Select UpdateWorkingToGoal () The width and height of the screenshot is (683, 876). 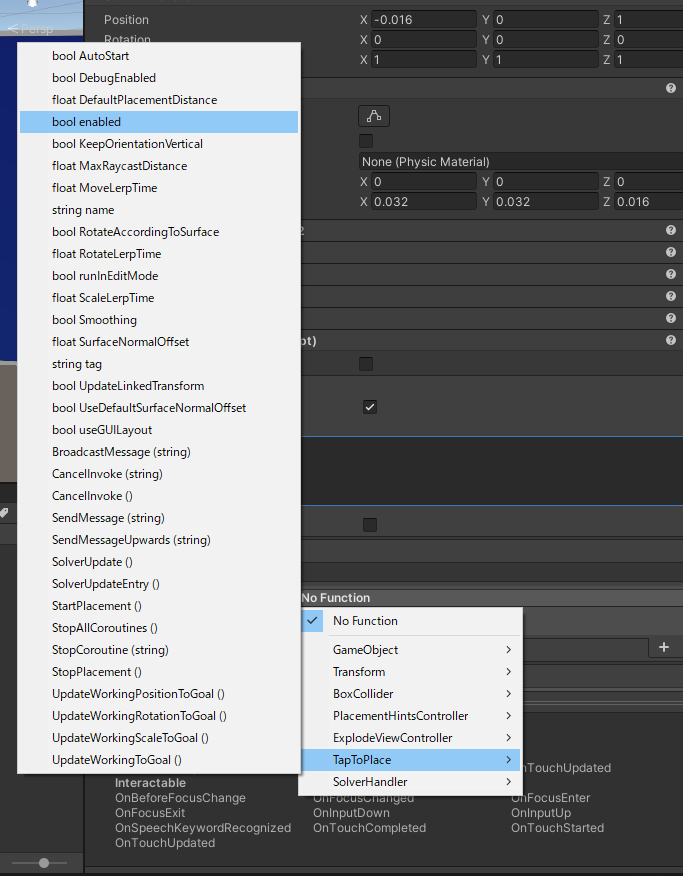(159, 760)
